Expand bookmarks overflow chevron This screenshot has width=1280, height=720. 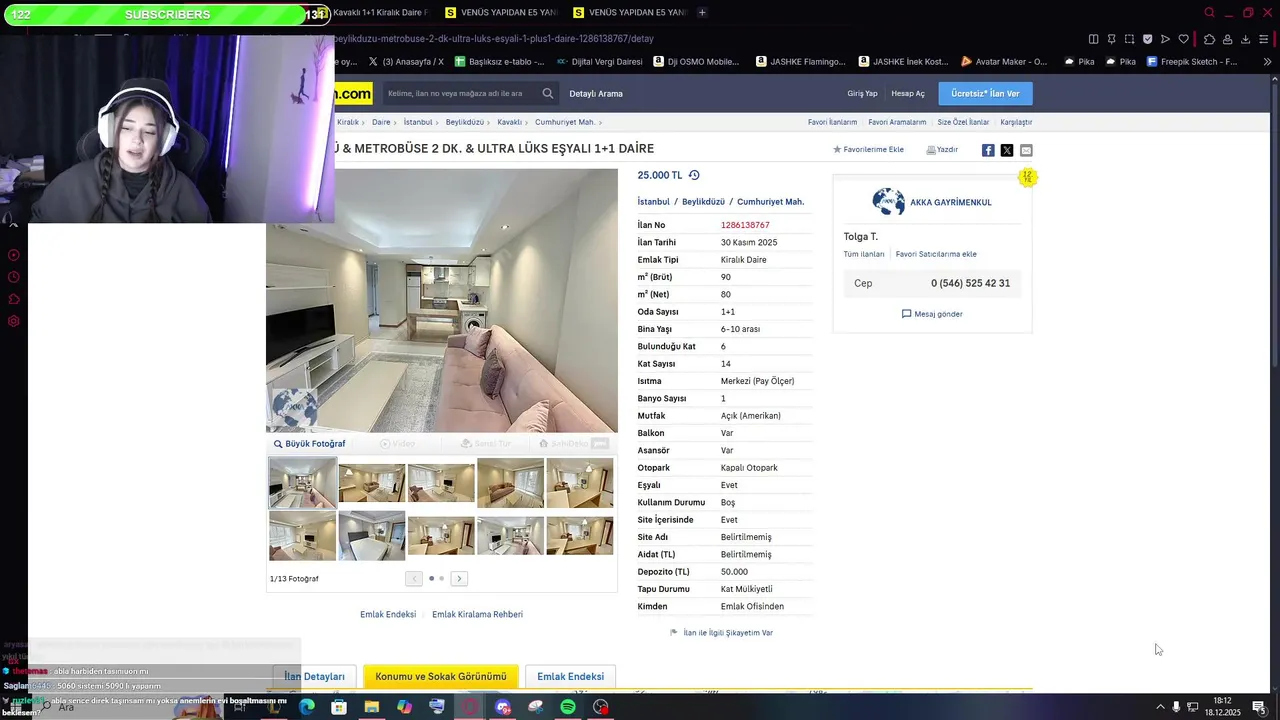click(x=1268, y=61)
